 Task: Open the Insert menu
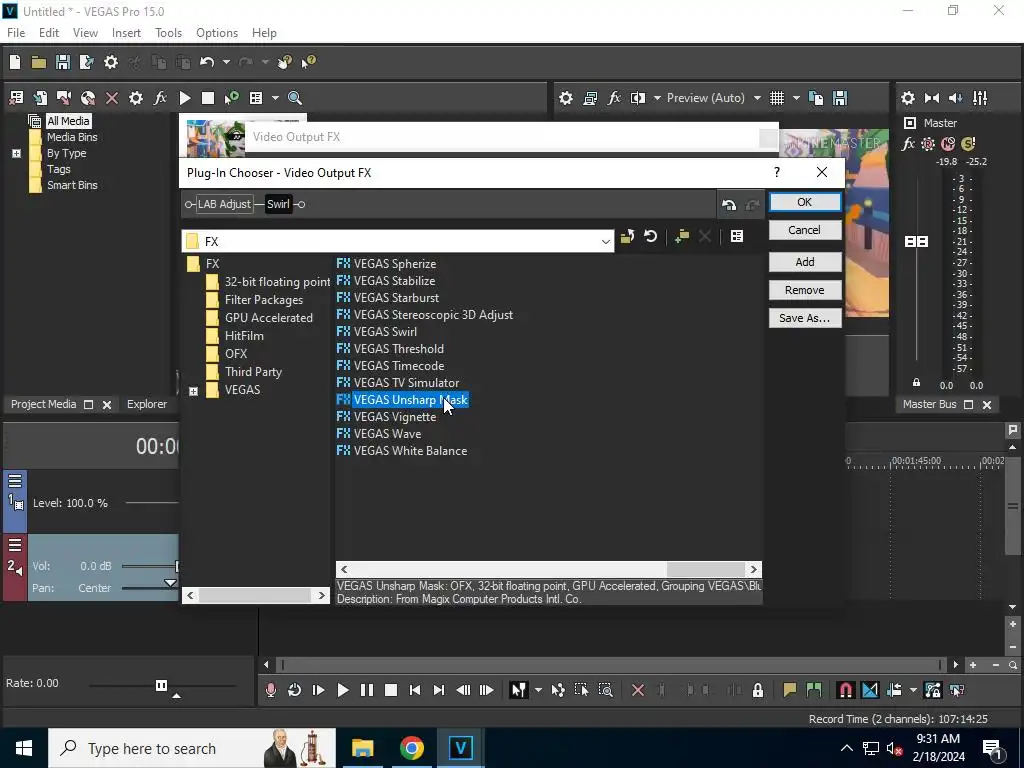tap(126, 33)
